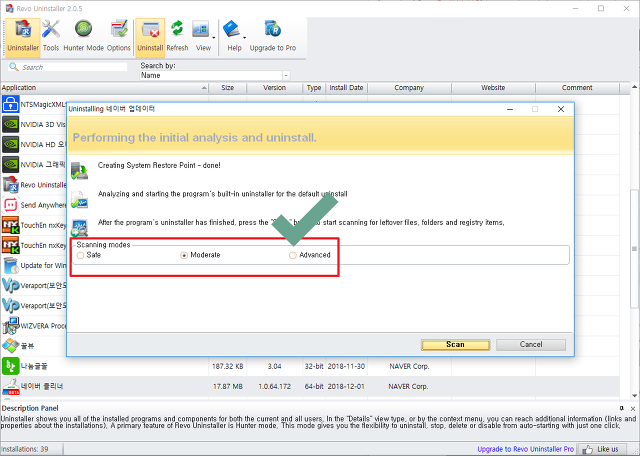640x456 pixels.
Task: Open the Options icon
Action: coord(119,37)
